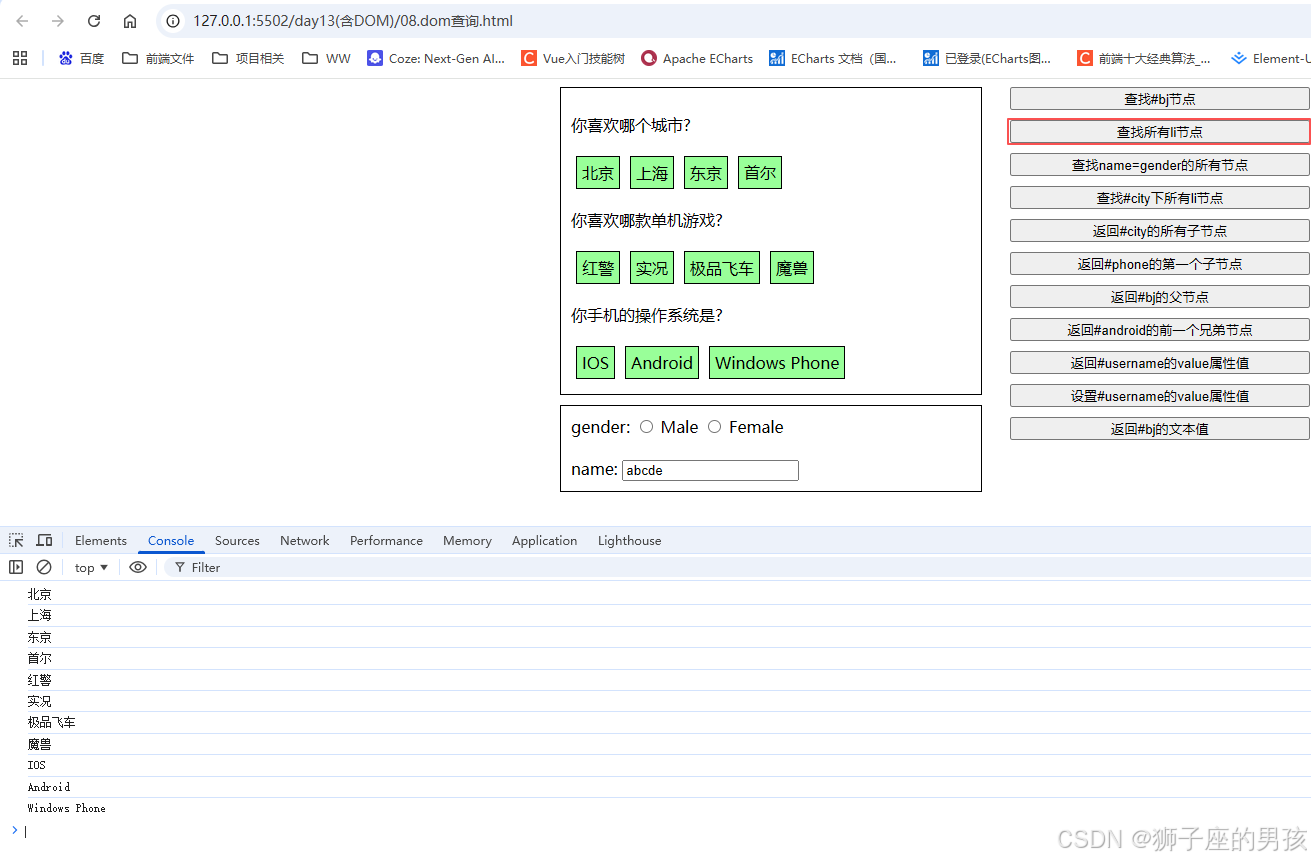Click the 查找所有li节点 button
The width and height of the screenshot is (1311, 861).
(1159, 131)
